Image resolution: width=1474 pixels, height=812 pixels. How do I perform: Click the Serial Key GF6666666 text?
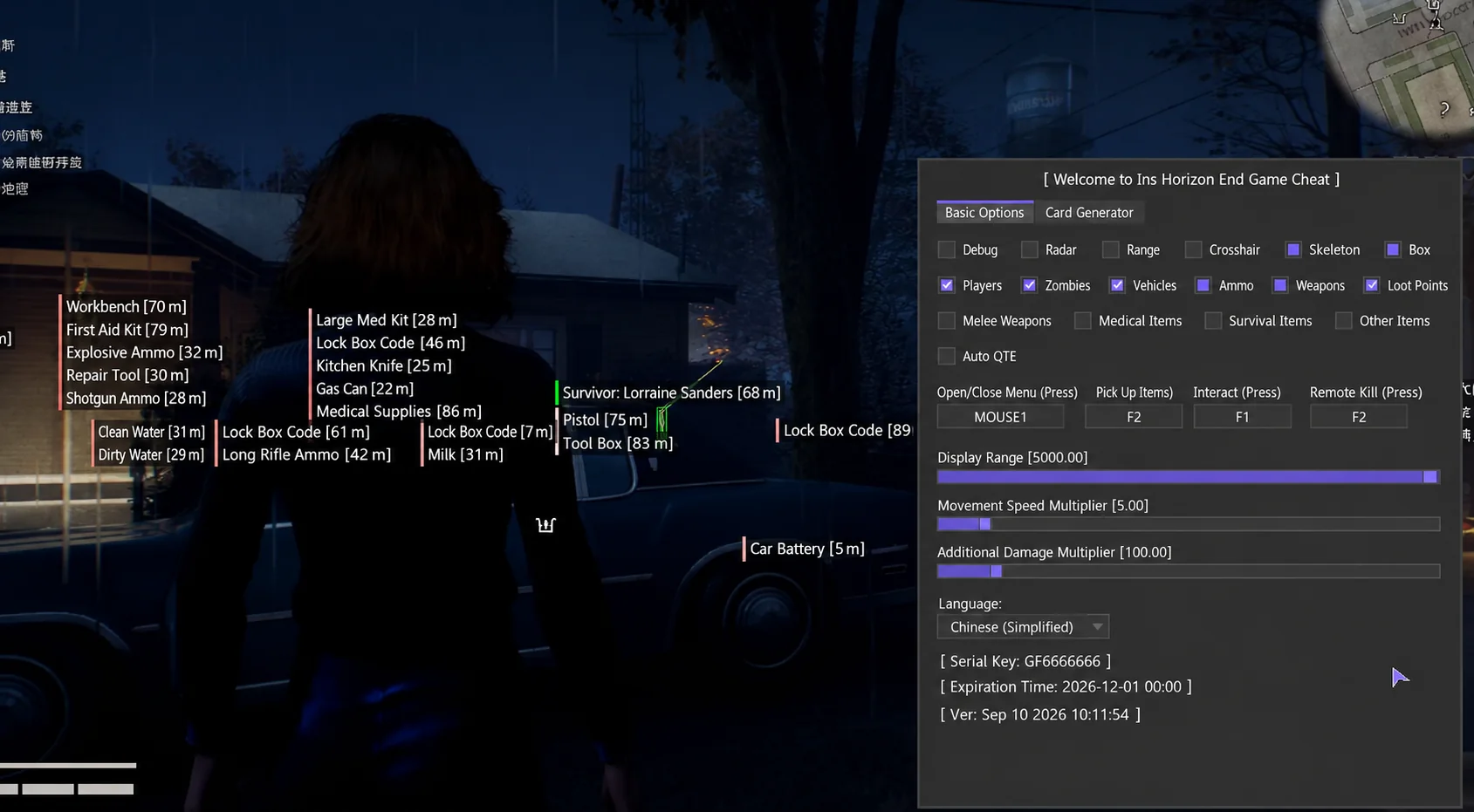point(1025,661)
